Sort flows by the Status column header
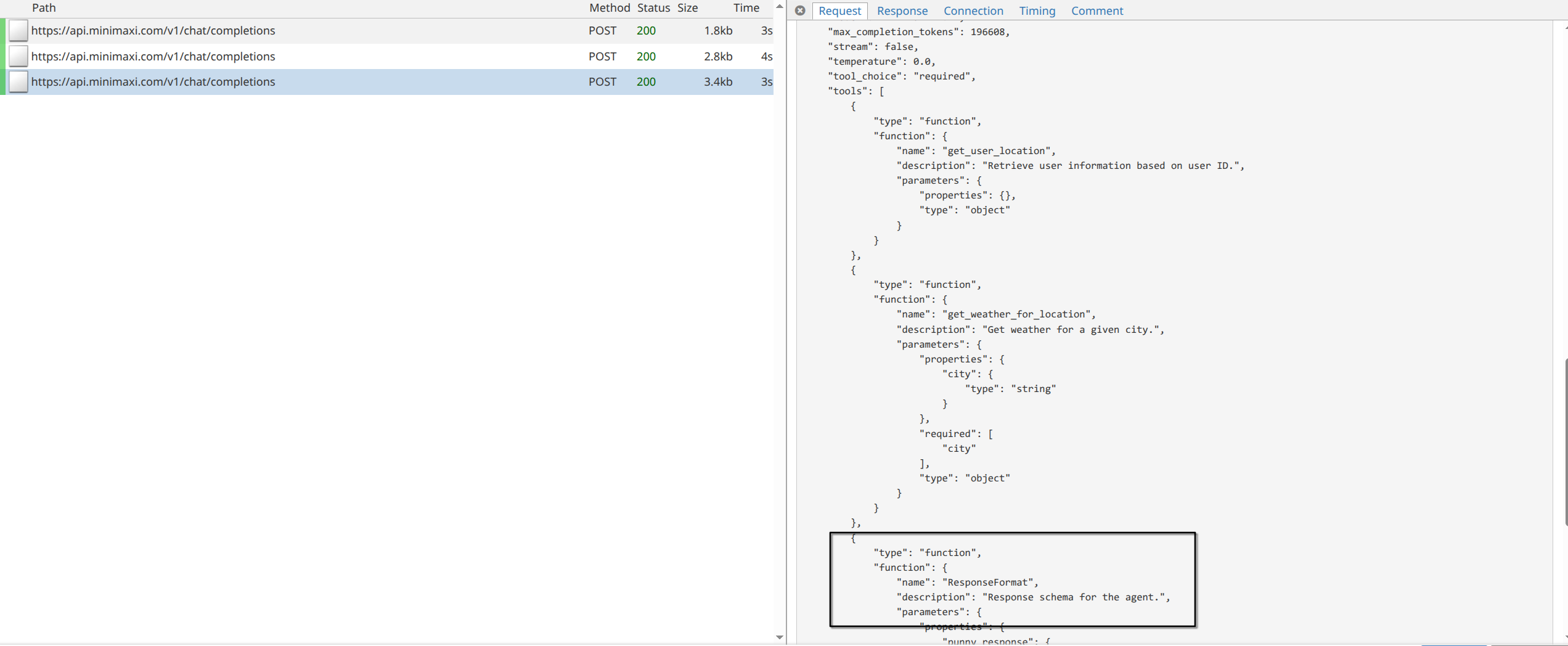Screen dimensions: 1568x646 (653, 8)
